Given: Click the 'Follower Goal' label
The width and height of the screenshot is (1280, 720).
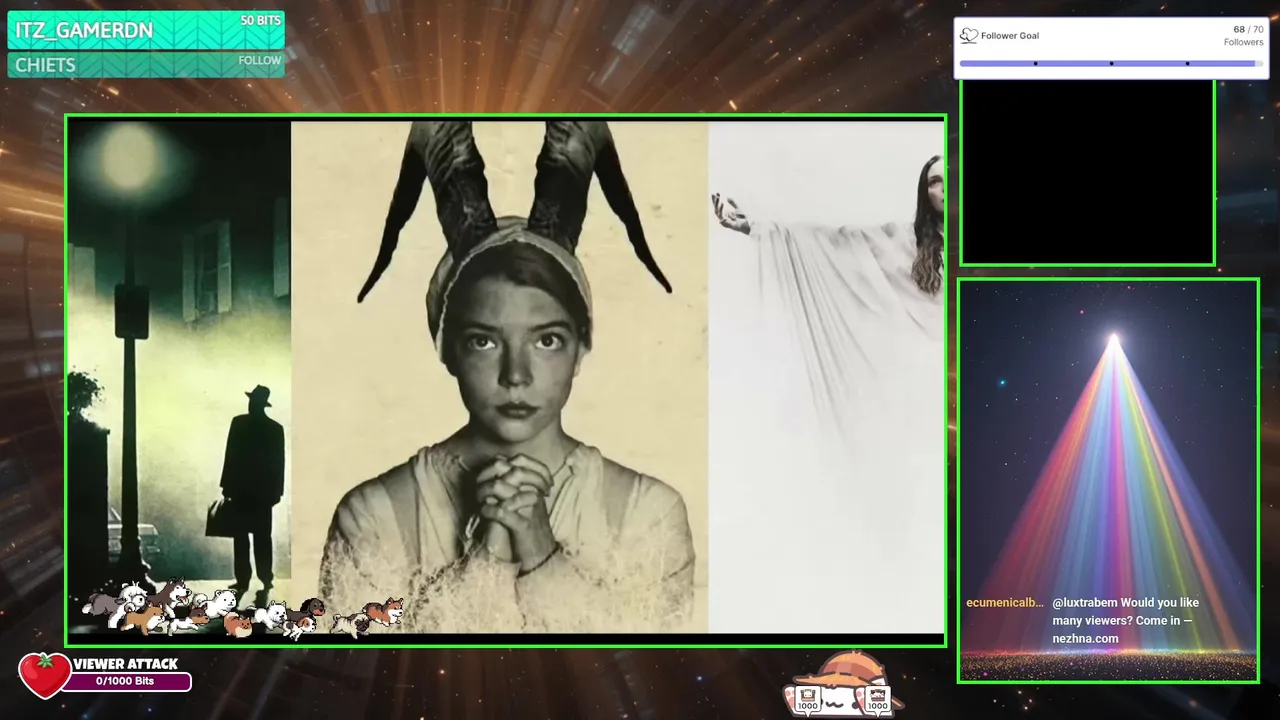Looking at the screenshot, I should click(x=1010, y=36).
